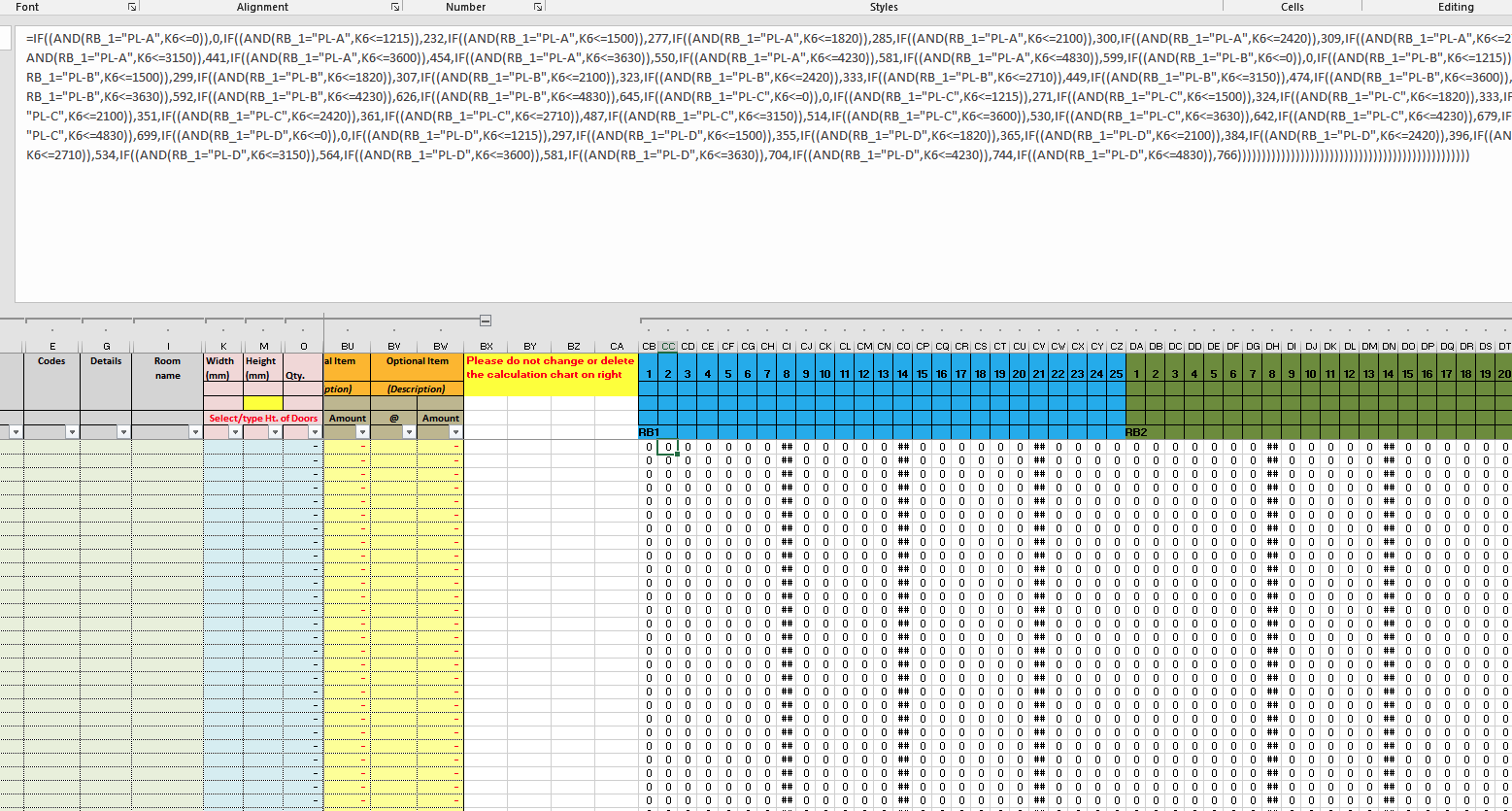Open the Font dialog box launcher
The height and width of the screenshot is (811, 1512).
(x=132, y=7)
